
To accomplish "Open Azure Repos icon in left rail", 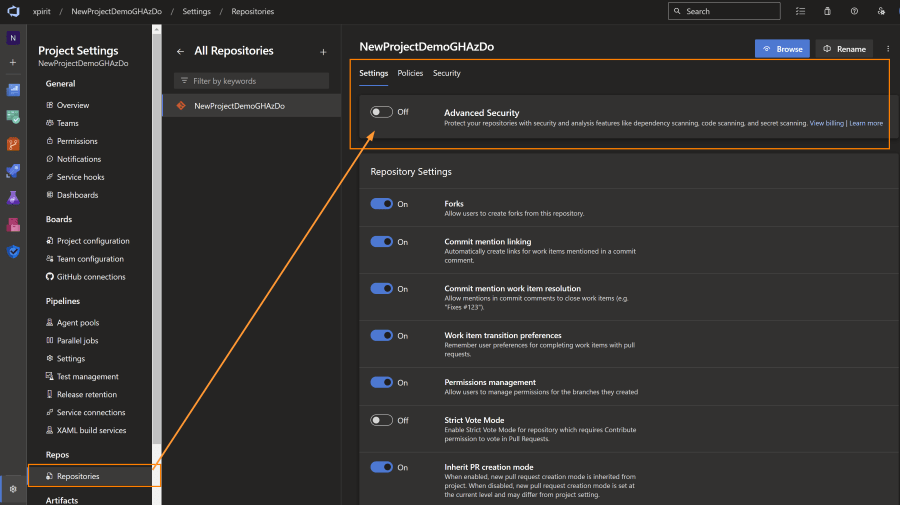I will tap(13, 143).
